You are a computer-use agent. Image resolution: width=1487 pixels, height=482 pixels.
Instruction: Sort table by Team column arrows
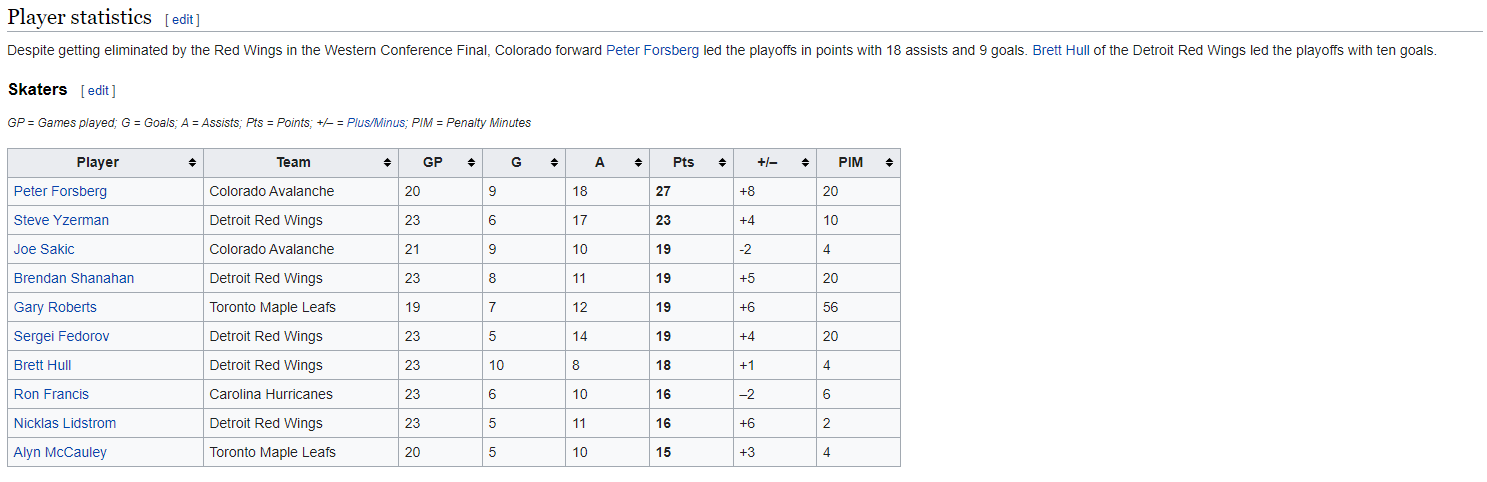point(387,163)
